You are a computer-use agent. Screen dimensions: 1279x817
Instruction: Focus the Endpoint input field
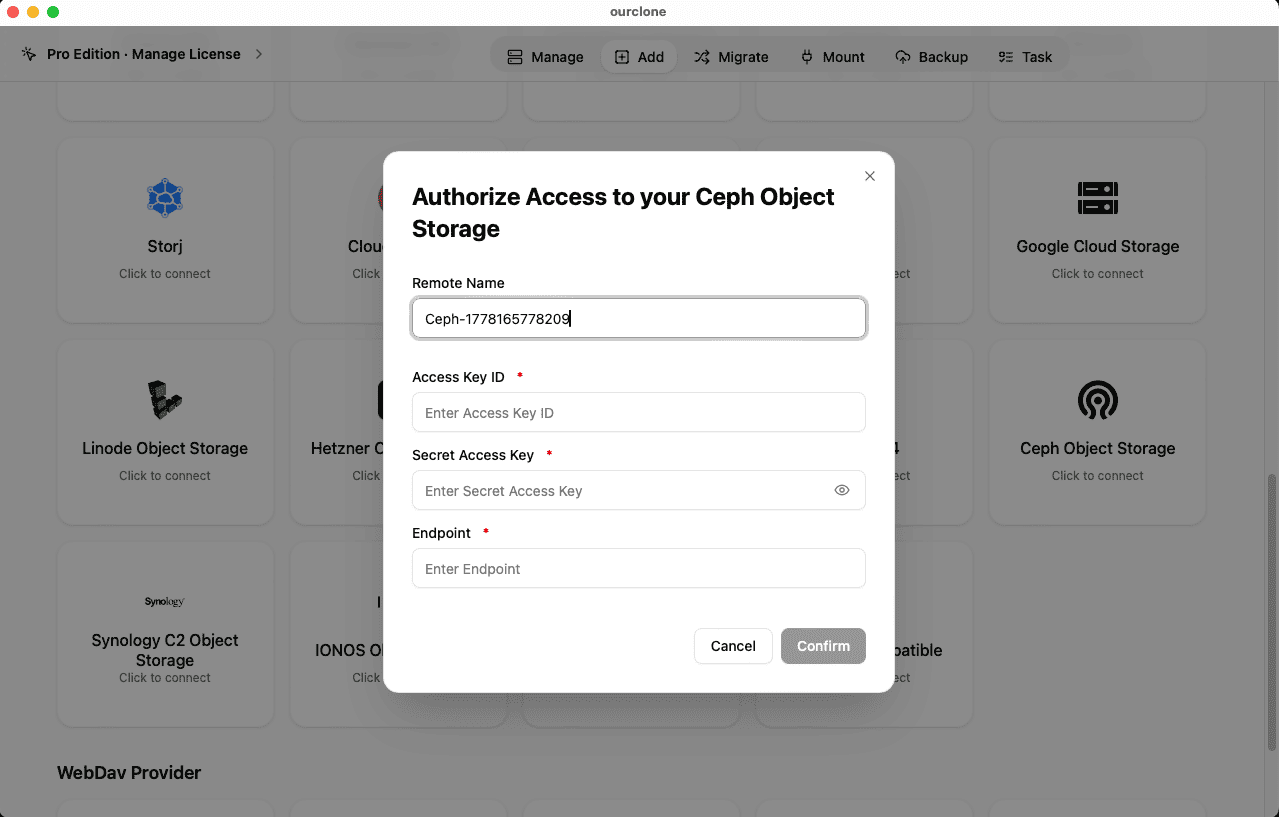[639, 568]
